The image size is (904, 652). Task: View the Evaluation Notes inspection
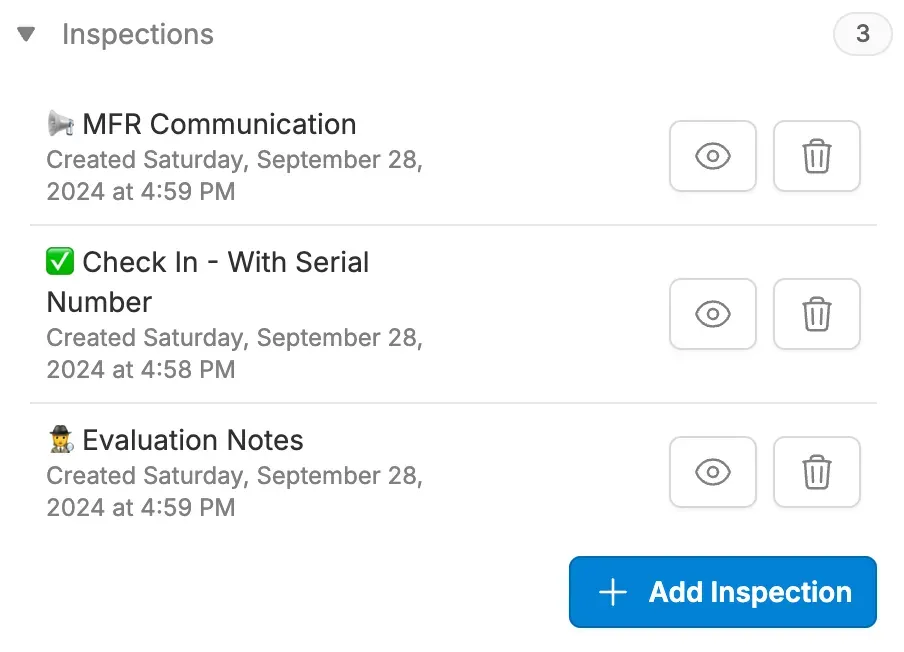713,472
